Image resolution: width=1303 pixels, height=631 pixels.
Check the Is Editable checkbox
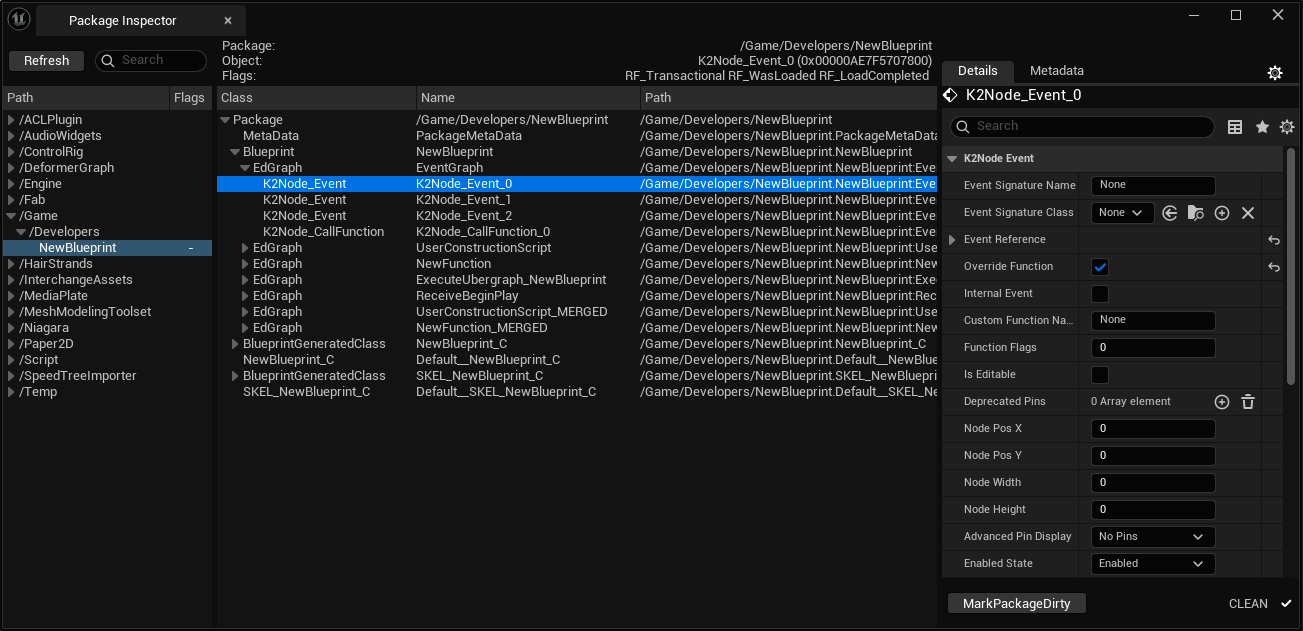tap(1100, 375)
